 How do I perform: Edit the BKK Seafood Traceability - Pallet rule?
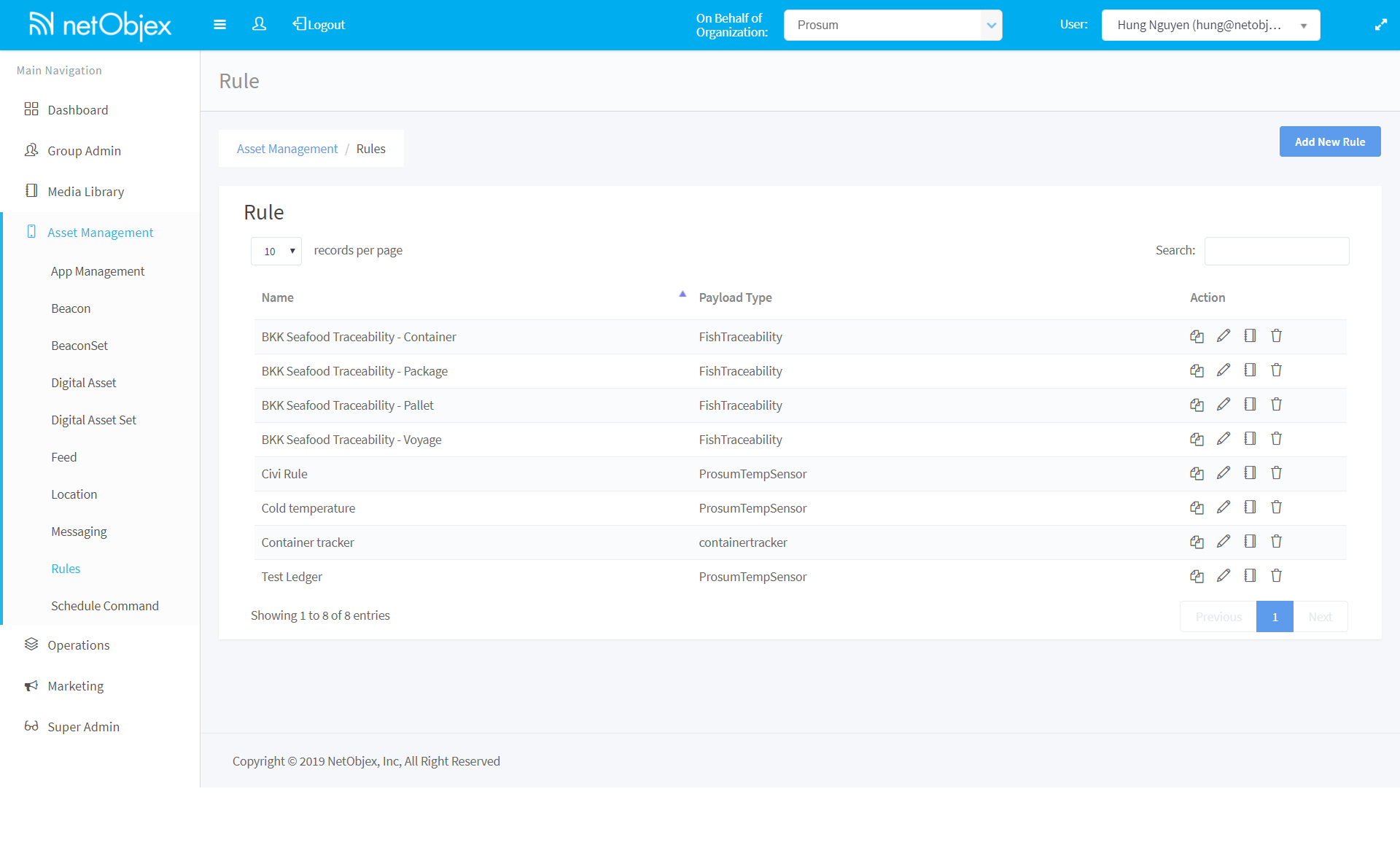[1224, 405]
